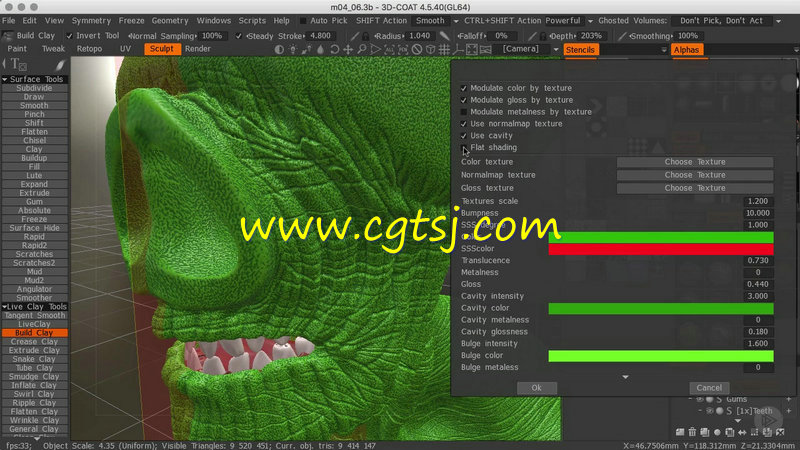Open the SHIFT Action Smooth dropdown
800x450 pixels.
point(456,21)
